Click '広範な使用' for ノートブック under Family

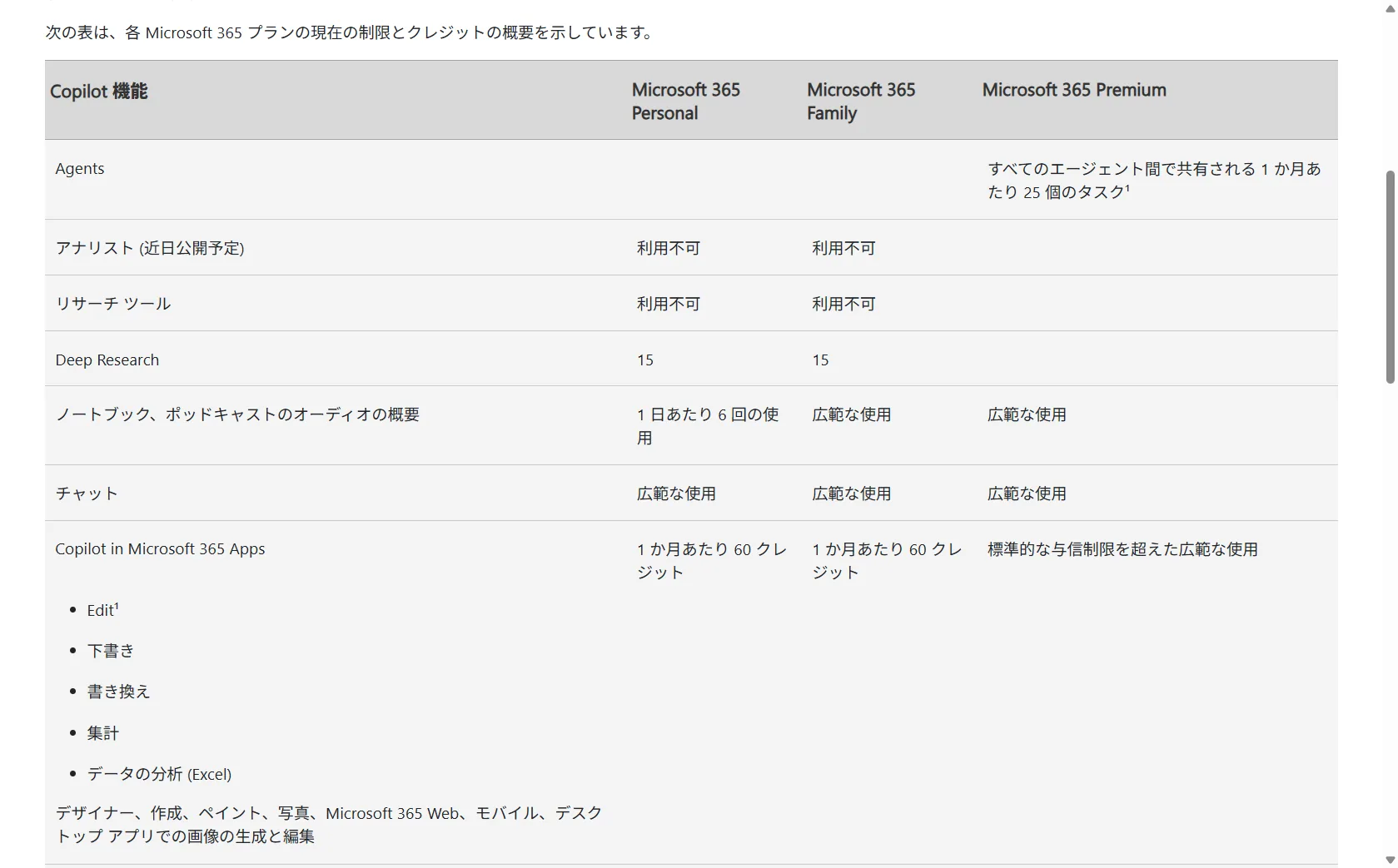[852, 414]
